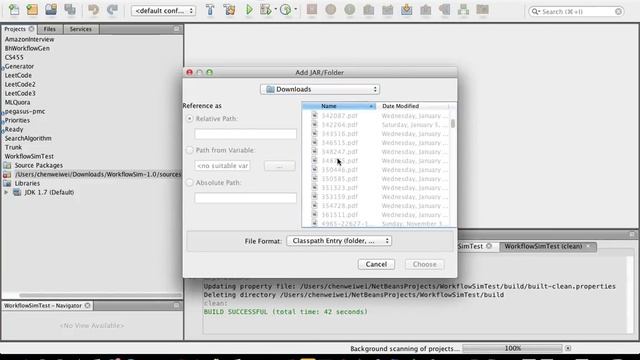Select the Relative Path radio button

point(189,118)
